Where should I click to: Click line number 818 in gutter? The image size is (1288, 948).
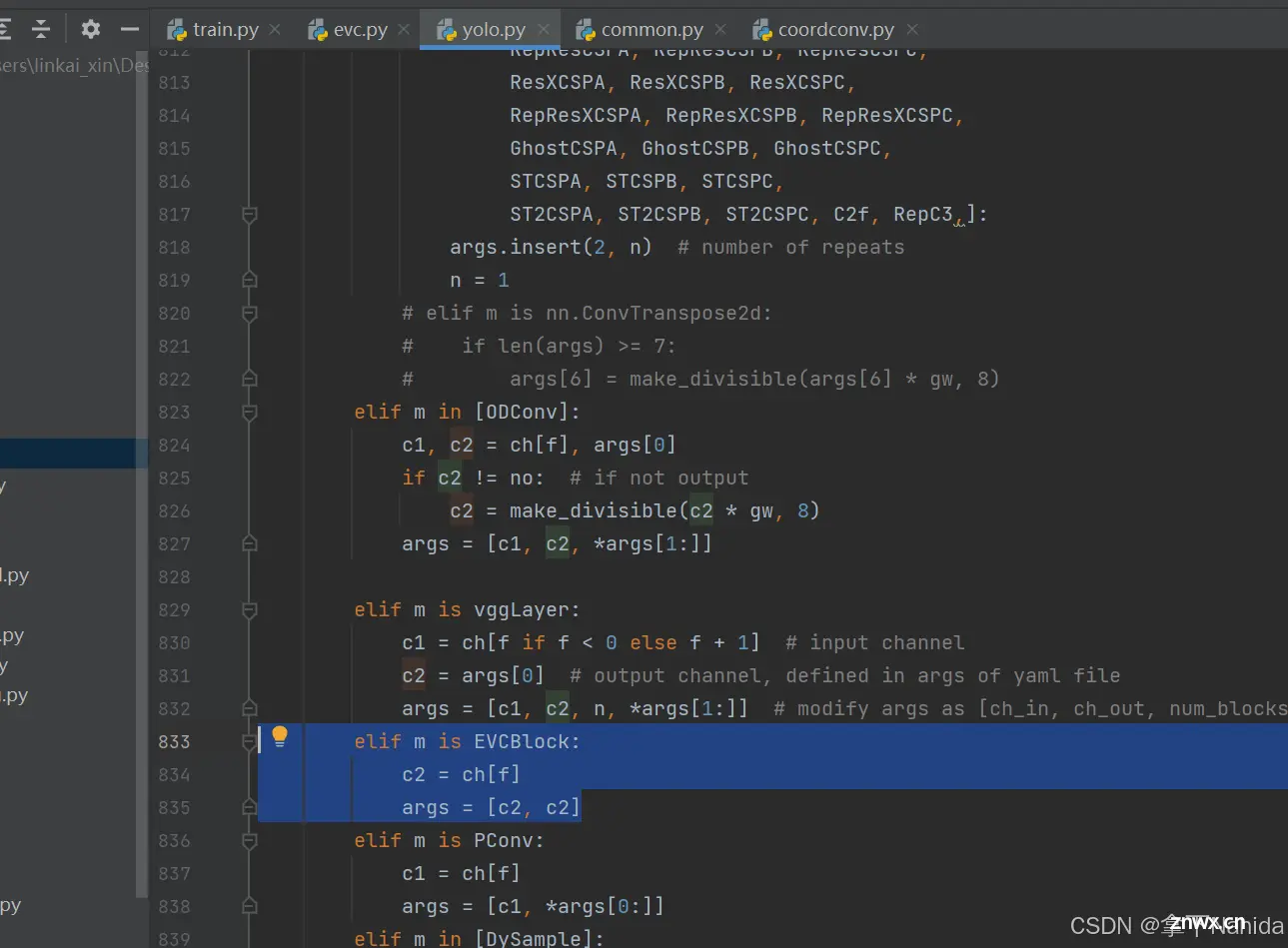[174, 248]
